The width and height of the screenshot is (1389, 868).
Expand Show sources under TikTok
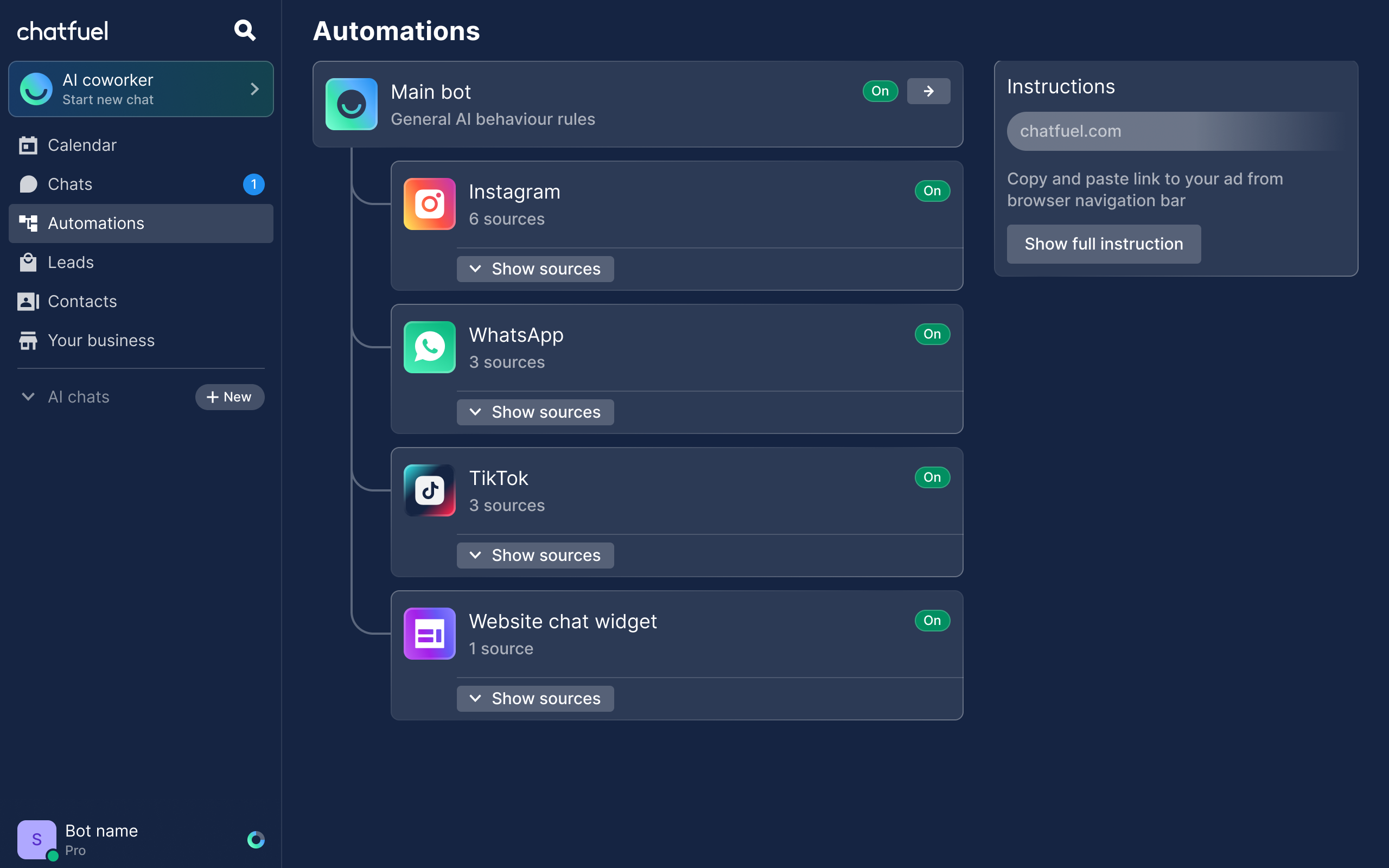click(x=535, y=556)
